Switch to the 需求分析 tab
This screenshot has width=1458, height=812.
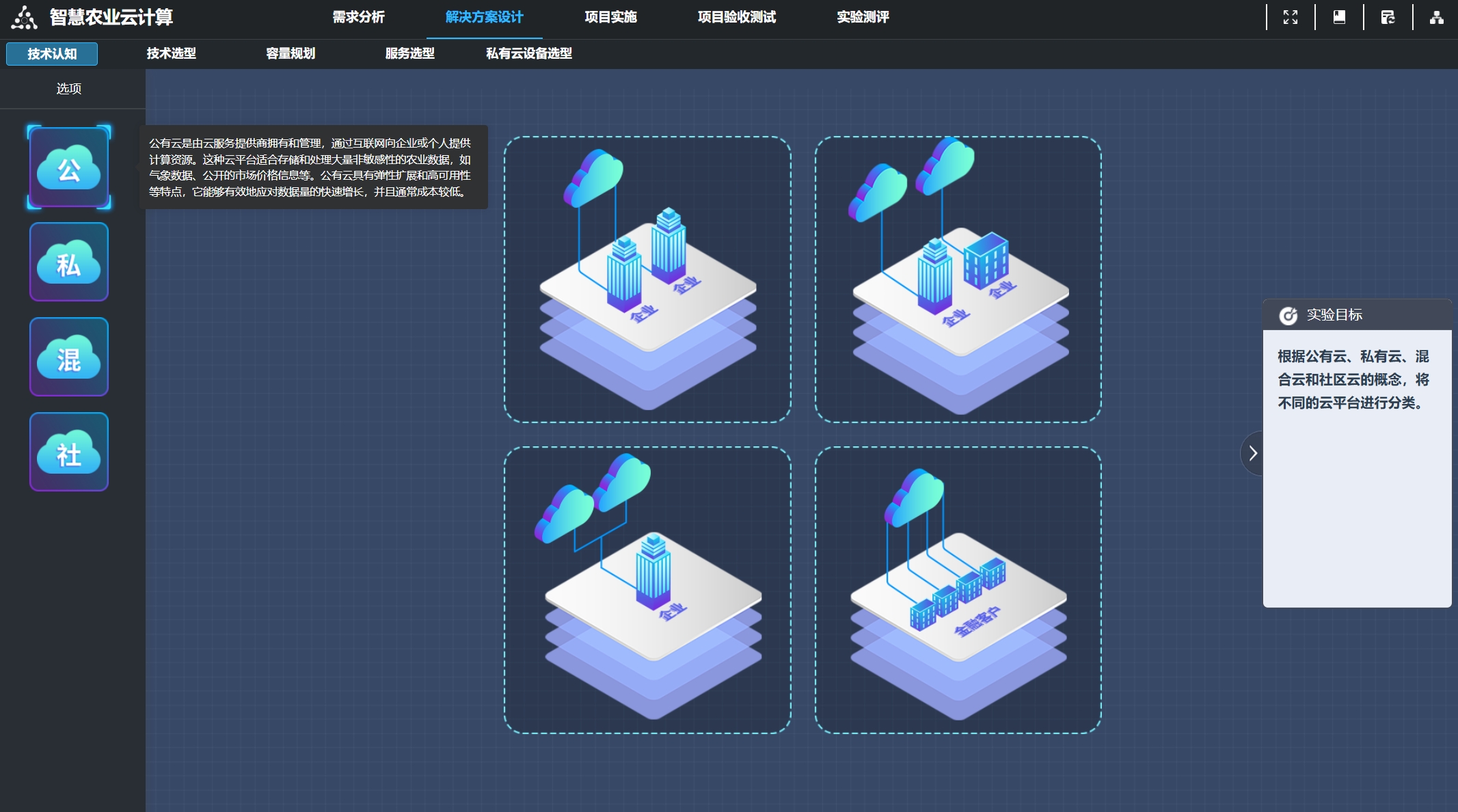point(359,18)
